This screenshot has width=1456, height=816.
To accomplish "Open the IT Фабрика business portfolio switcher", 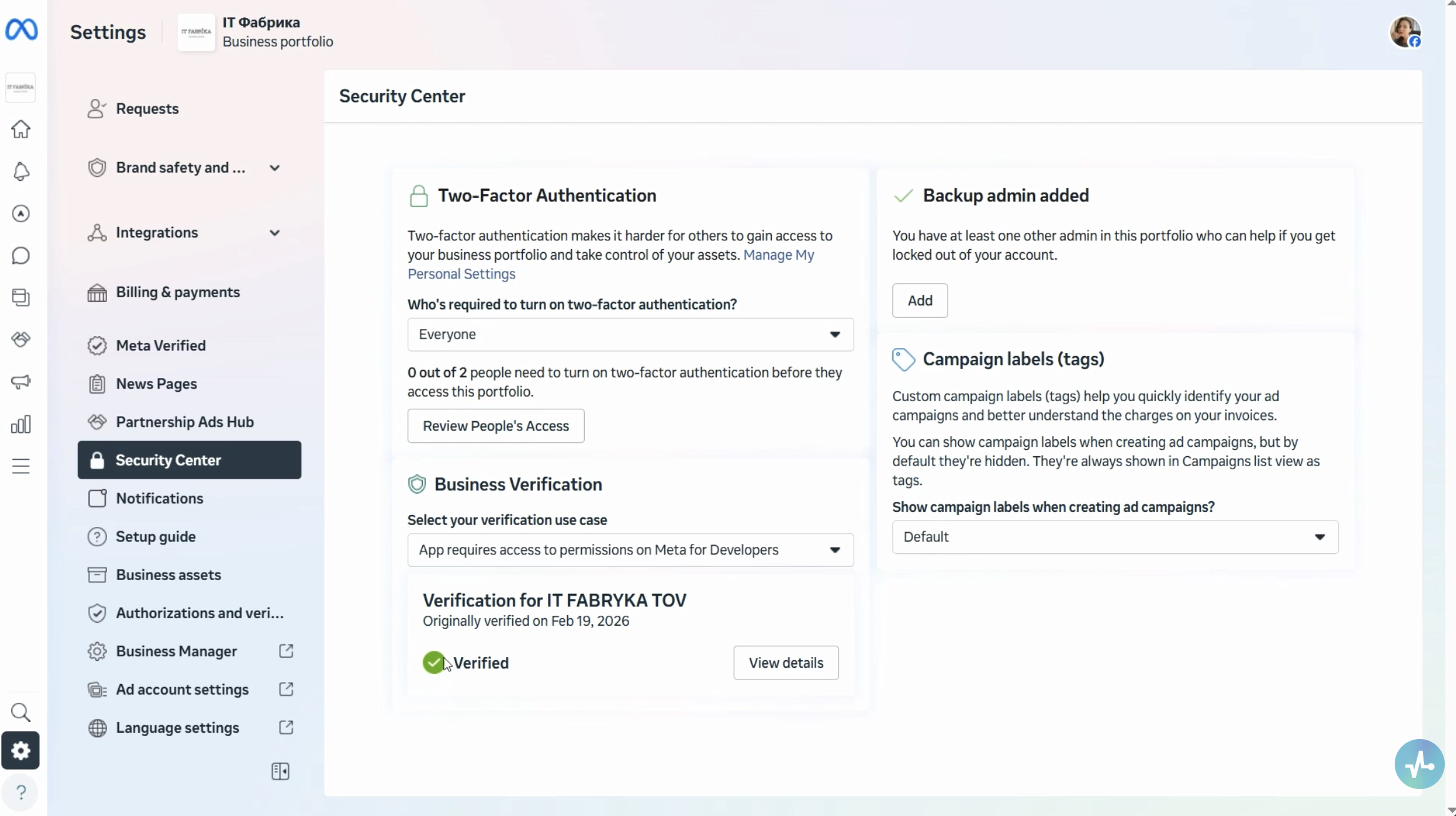I will click(256, 32).
